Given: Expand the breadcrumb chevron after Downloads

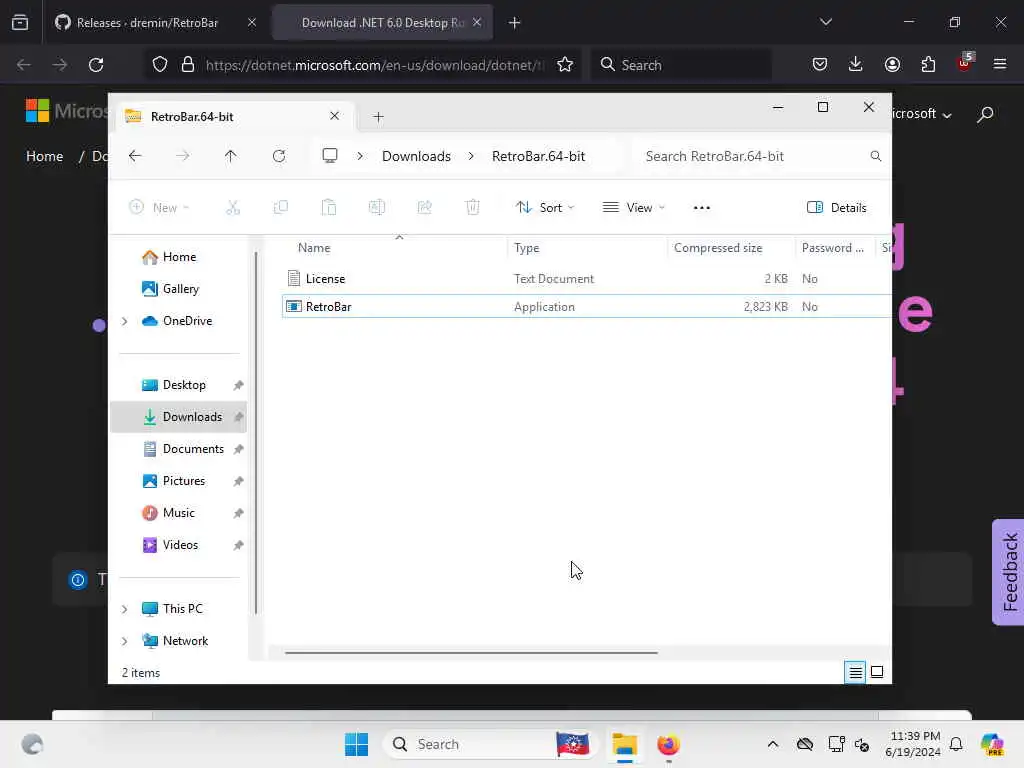Looking at the screenshot, I should click(471, 156).
